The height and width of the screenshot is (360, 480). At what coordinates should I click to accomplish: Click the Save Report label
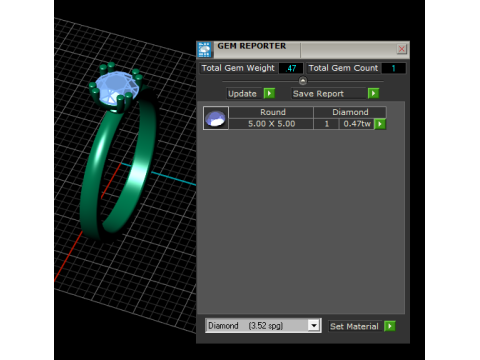pos(318,94)
